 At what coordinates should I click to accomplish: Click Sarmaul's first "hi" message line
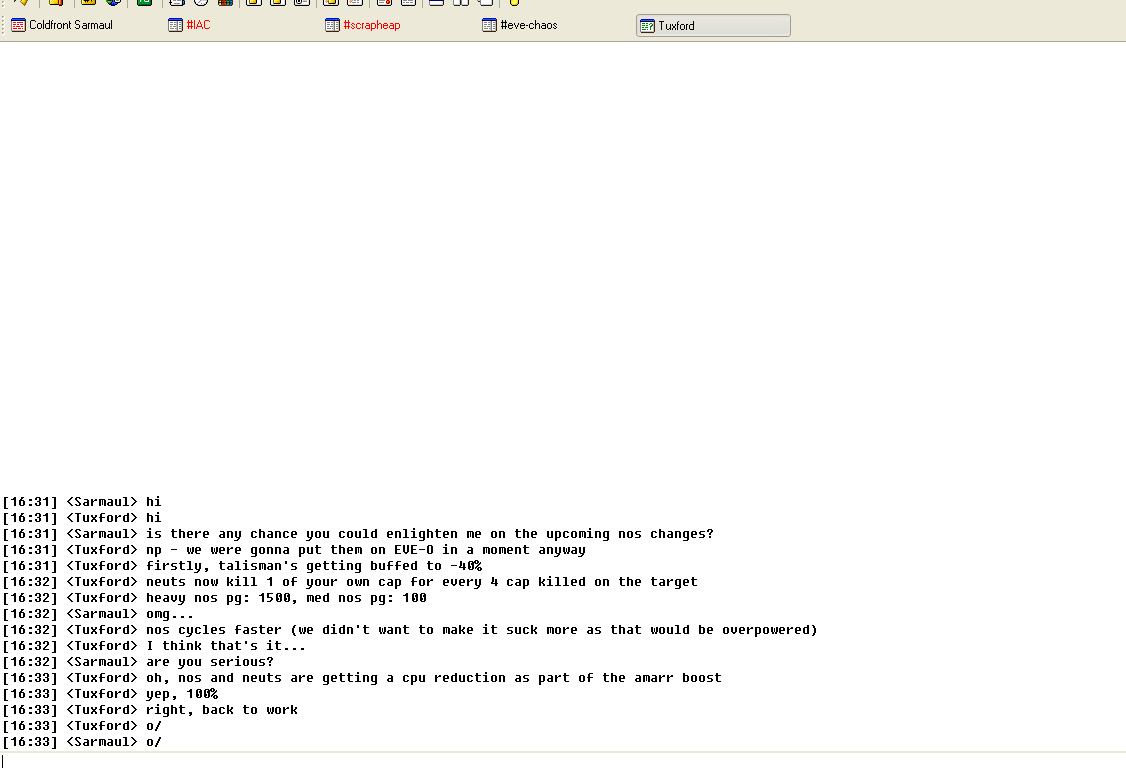pos(82,501)
